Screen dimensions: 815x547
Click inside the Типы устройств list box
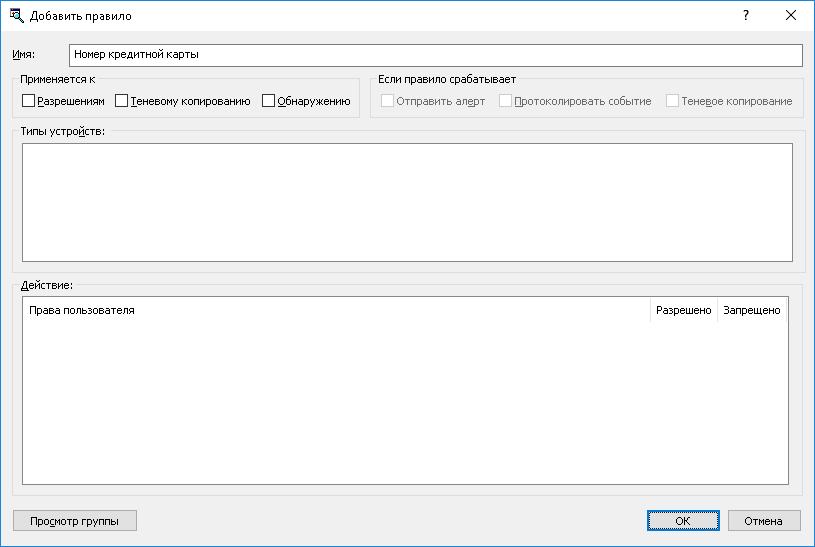407,202
